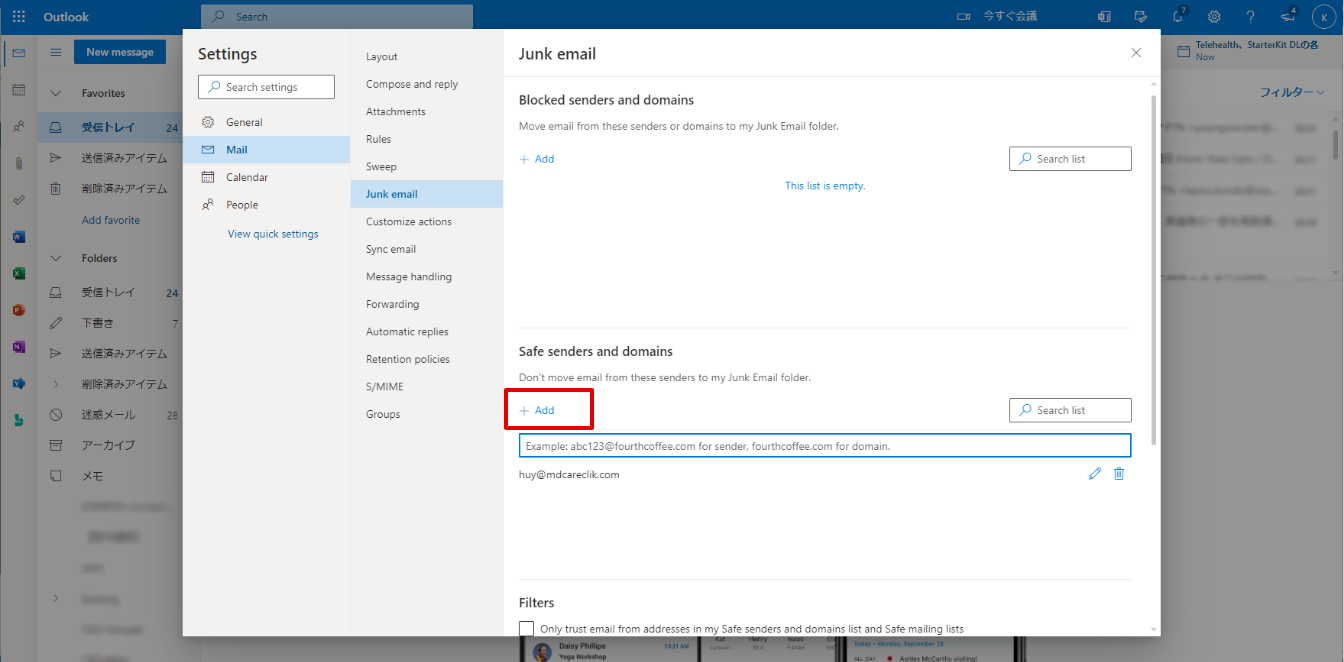Open the notifications bell icon
The width and height of the screenshot is (1344, 662).
pyautogui.click(x=1178, y=17)
